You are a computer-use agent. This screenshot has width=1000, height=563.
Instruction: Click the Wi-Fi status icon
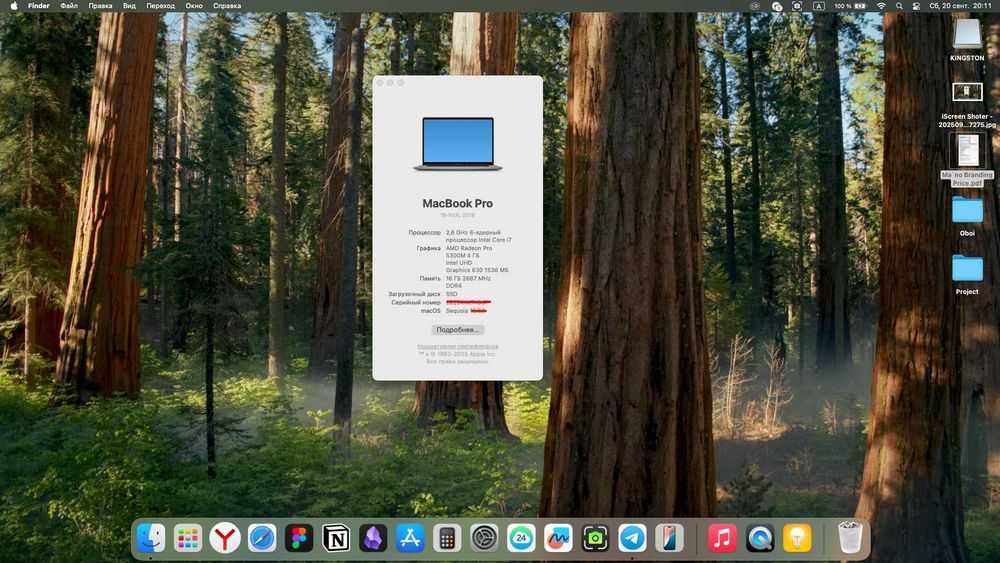tap(881, 6)
